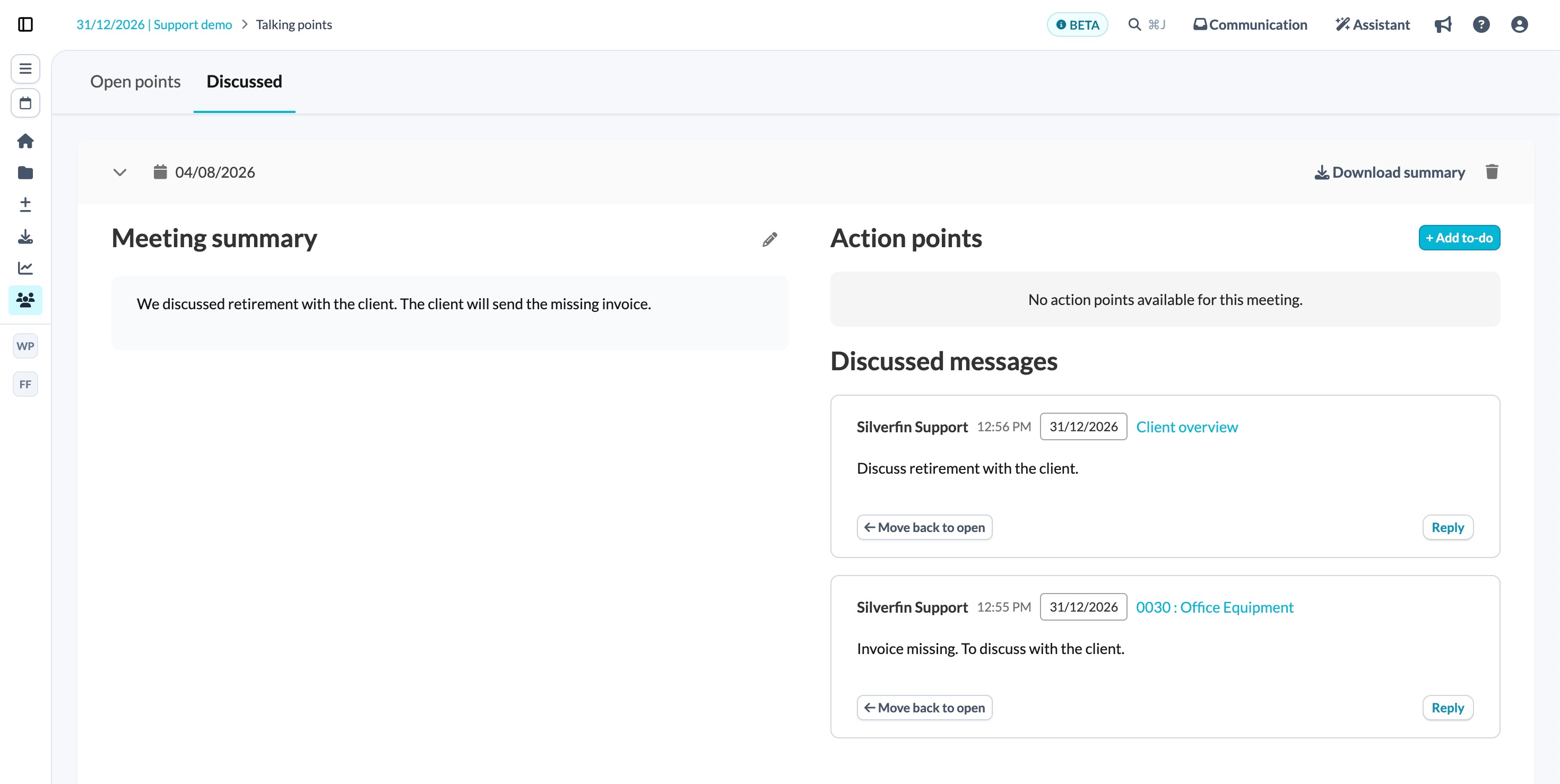Click 'Discuss retirement with the client.' text
The height and width of the screenshot is (784, 1560).
click(x=967, y=468)
